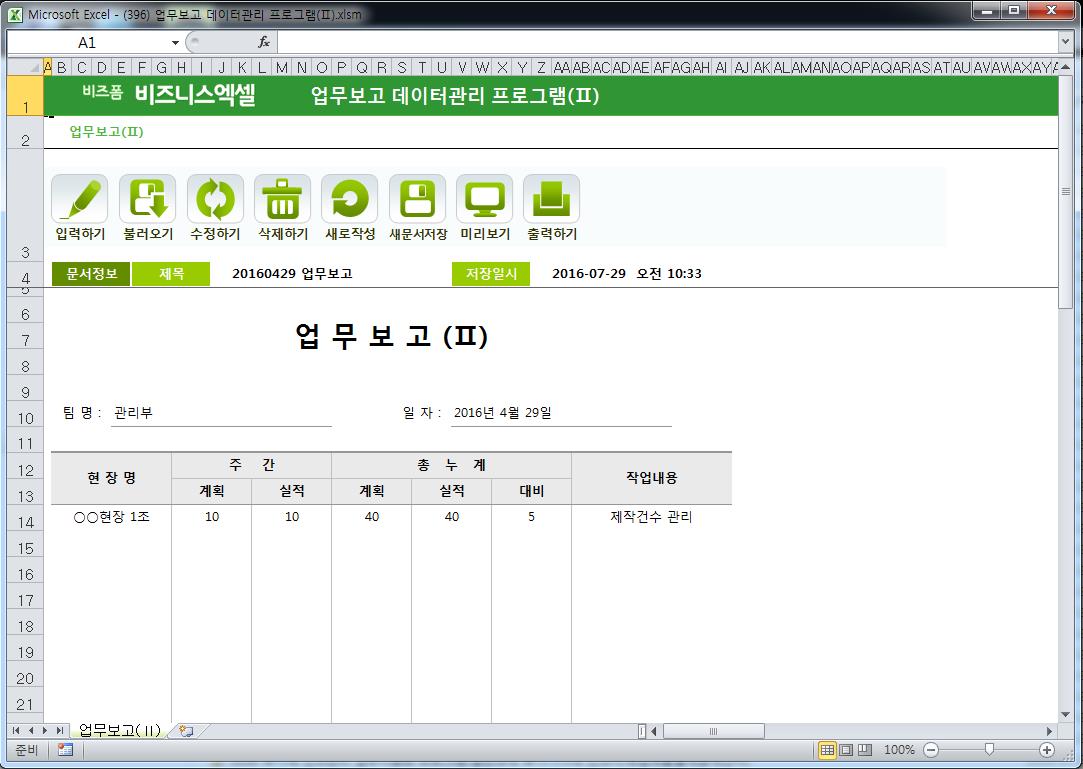This screenshot has height=769, width=1083.
Task: Select the 제작건수 관리 cell
Action: [651, 517]
